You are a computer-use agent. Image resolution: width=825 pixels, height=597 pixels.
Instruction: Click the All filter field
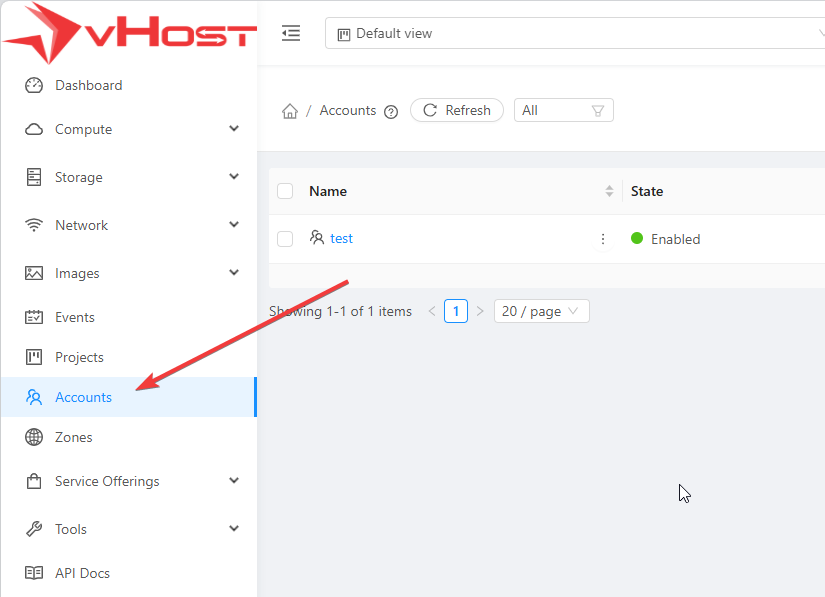(563, 110)
